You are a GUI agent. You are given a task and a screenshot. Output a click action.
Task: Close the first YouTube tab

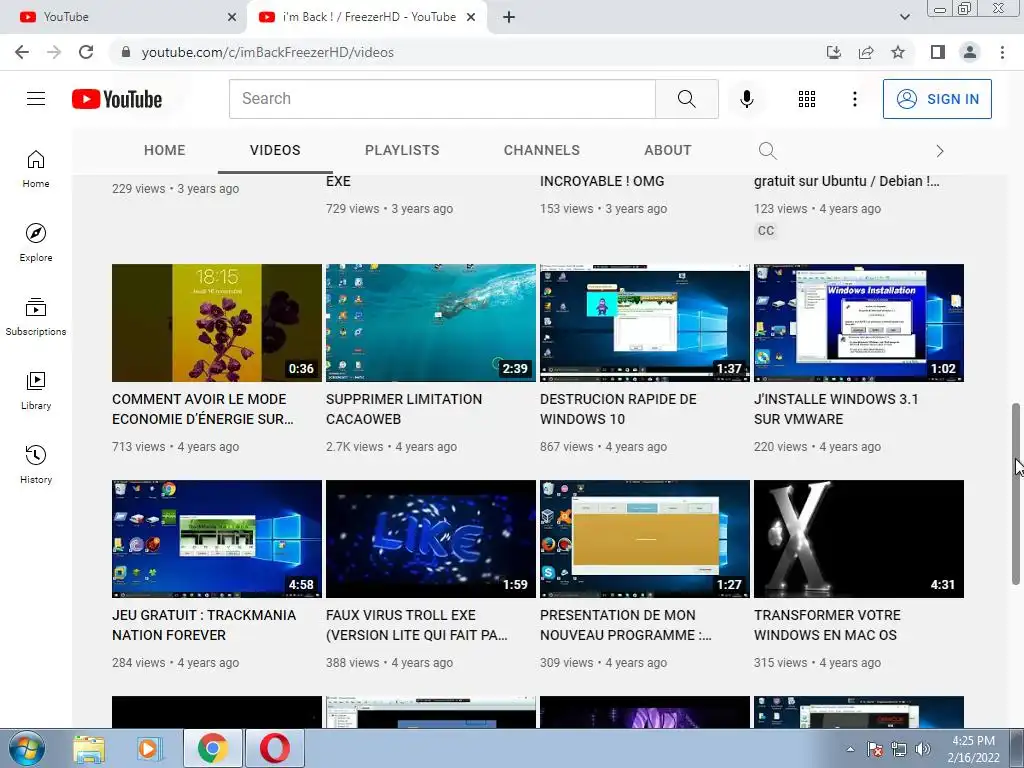232,17
